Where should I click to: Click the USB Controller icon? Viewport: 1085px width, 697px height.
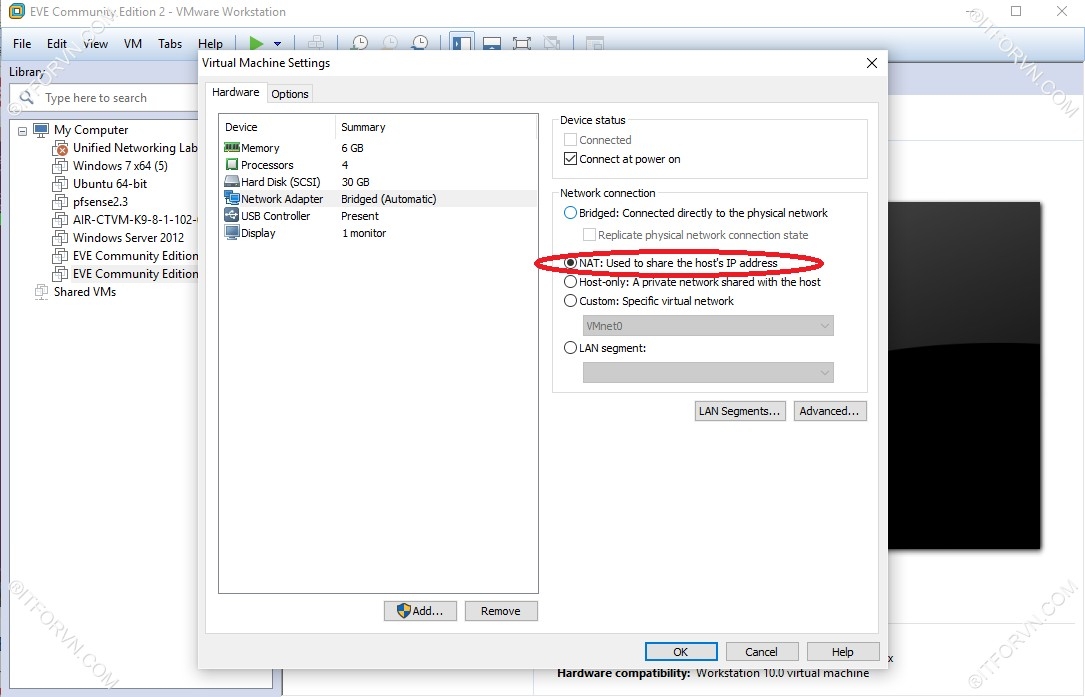coord(232,216)
